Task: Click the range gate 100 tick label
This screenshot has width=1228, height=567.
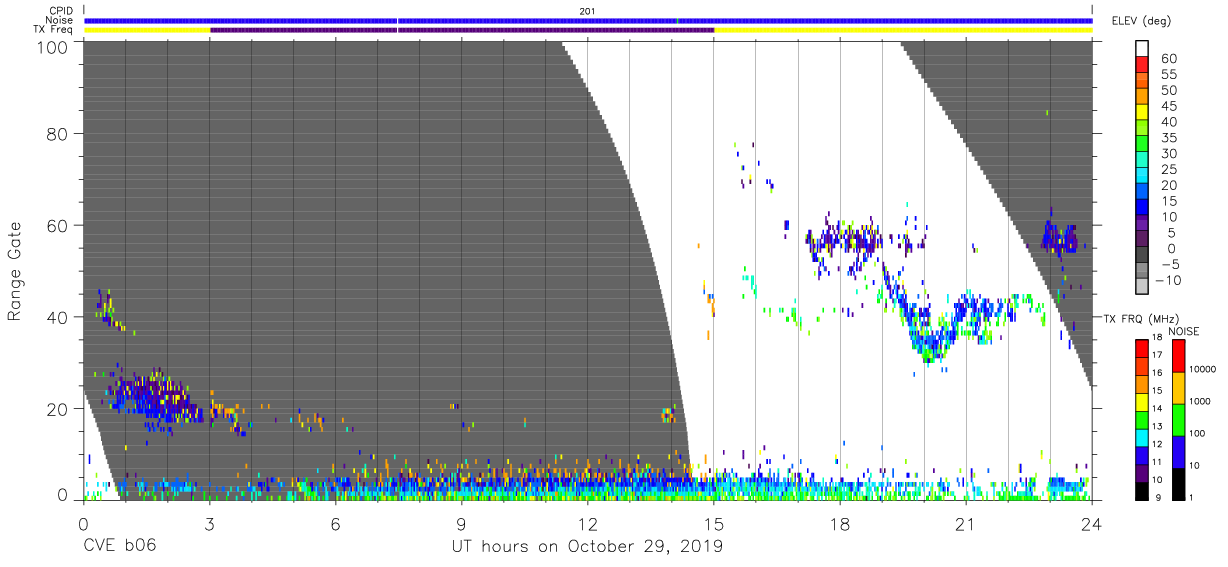Action: [52, 46]
